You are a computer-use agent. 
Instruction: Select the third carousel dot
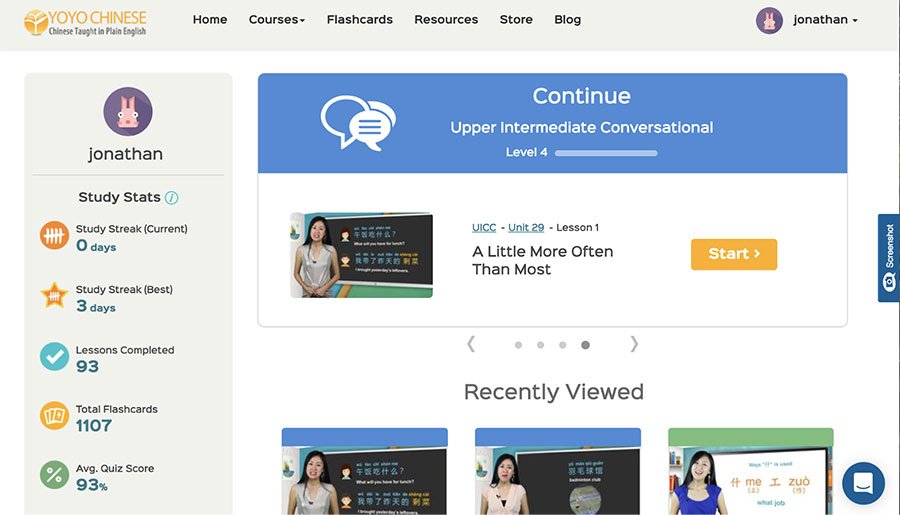pyautogui.click(x=562, y=345)
